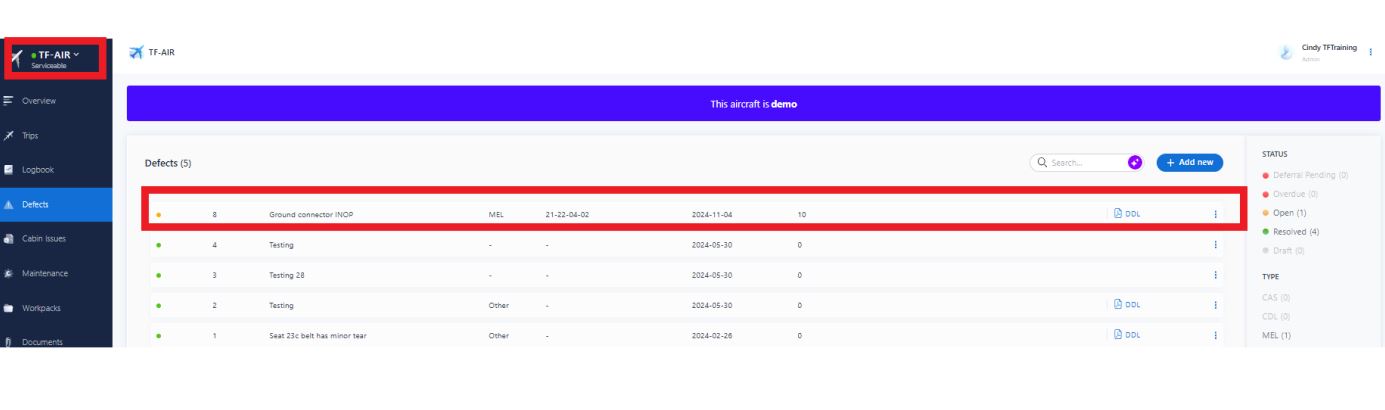Open options menu for defect 2 Testing row
This screenshot has height=410, width=1385.
point(1216,305)
